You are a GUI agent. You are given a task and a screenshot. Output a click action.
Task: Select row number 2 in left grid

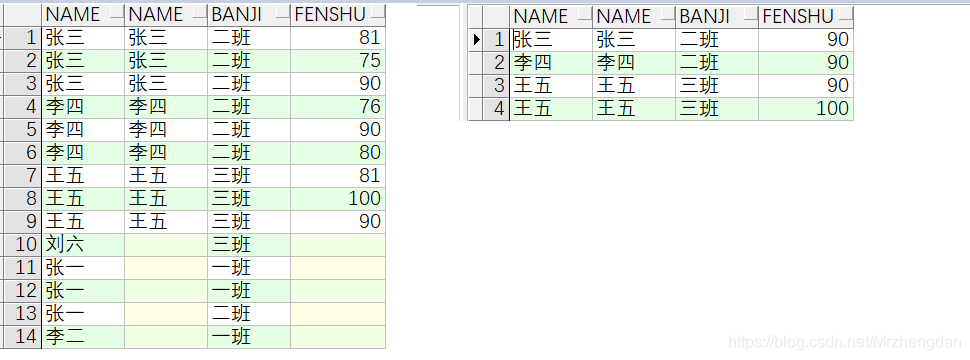coord(23,61)
